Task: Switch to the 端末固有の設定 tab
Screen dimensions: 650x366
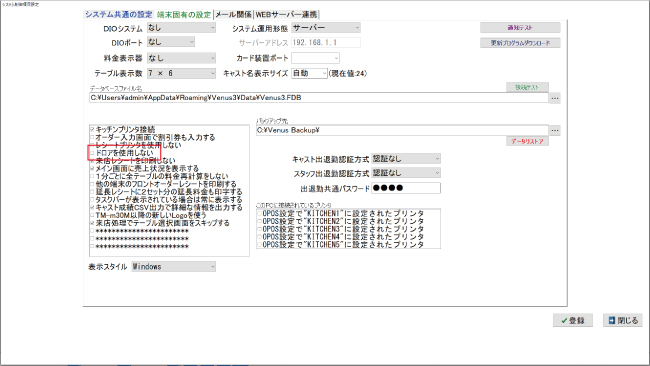Action: click(184, 15)
